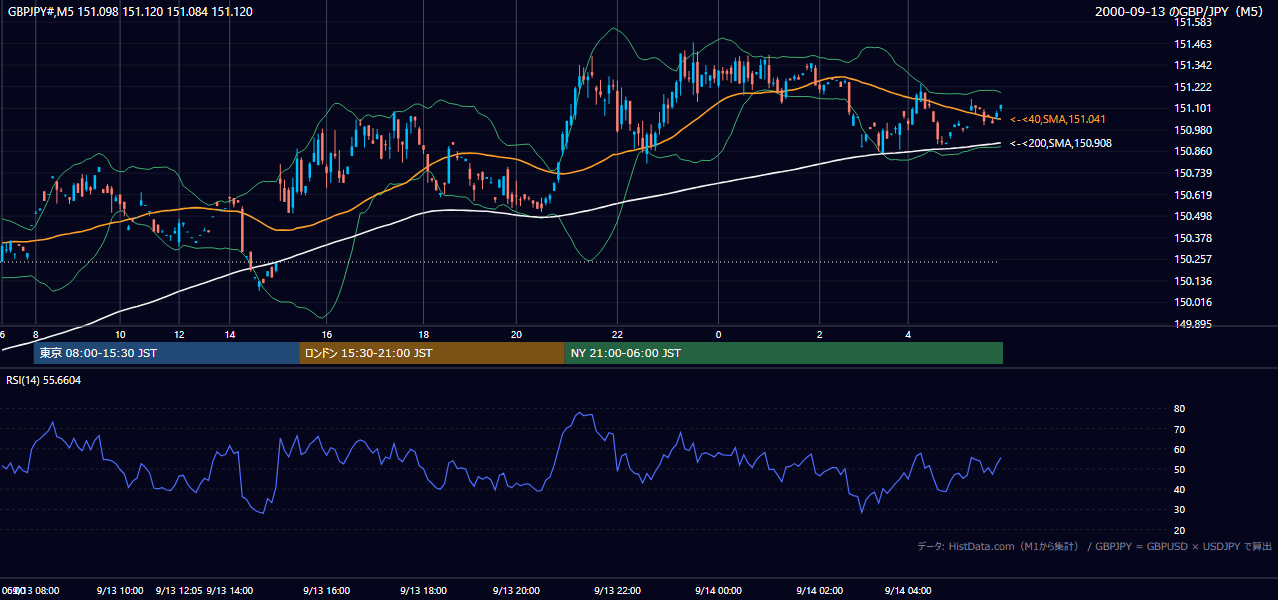Click RSI scale value 30

click(1179, 509)
